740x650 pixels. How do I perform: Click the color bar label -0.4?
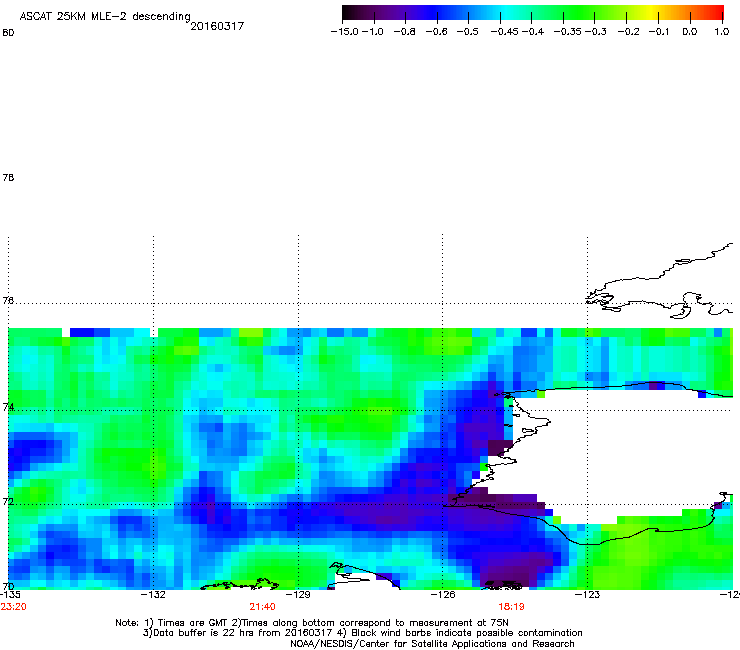533,32
